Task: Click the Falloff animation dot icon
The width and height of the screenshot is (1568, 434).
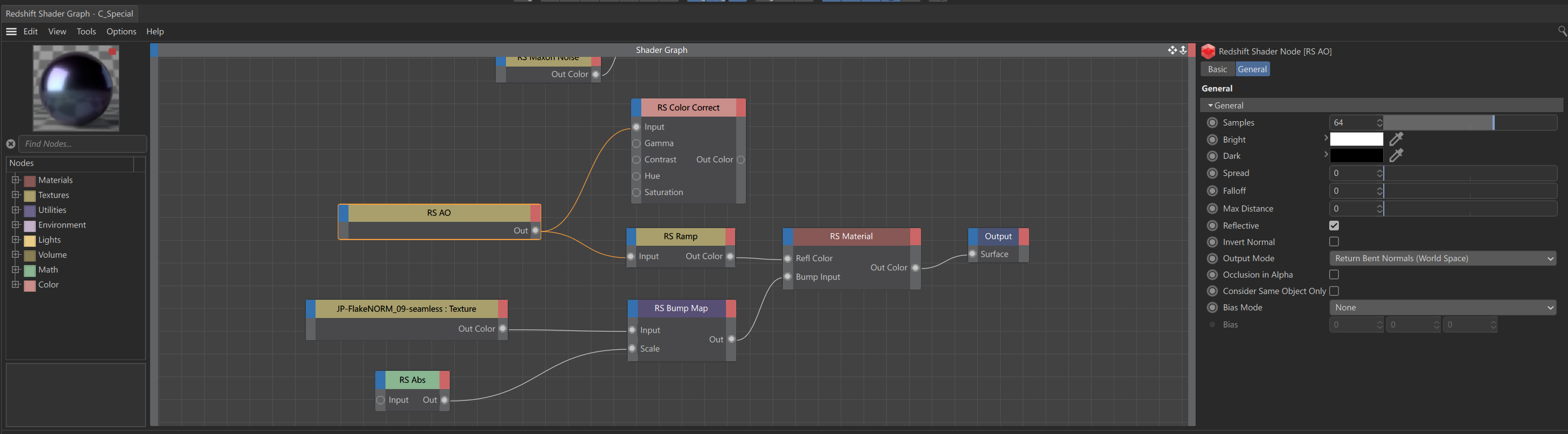Action: tap(1212, 191)
